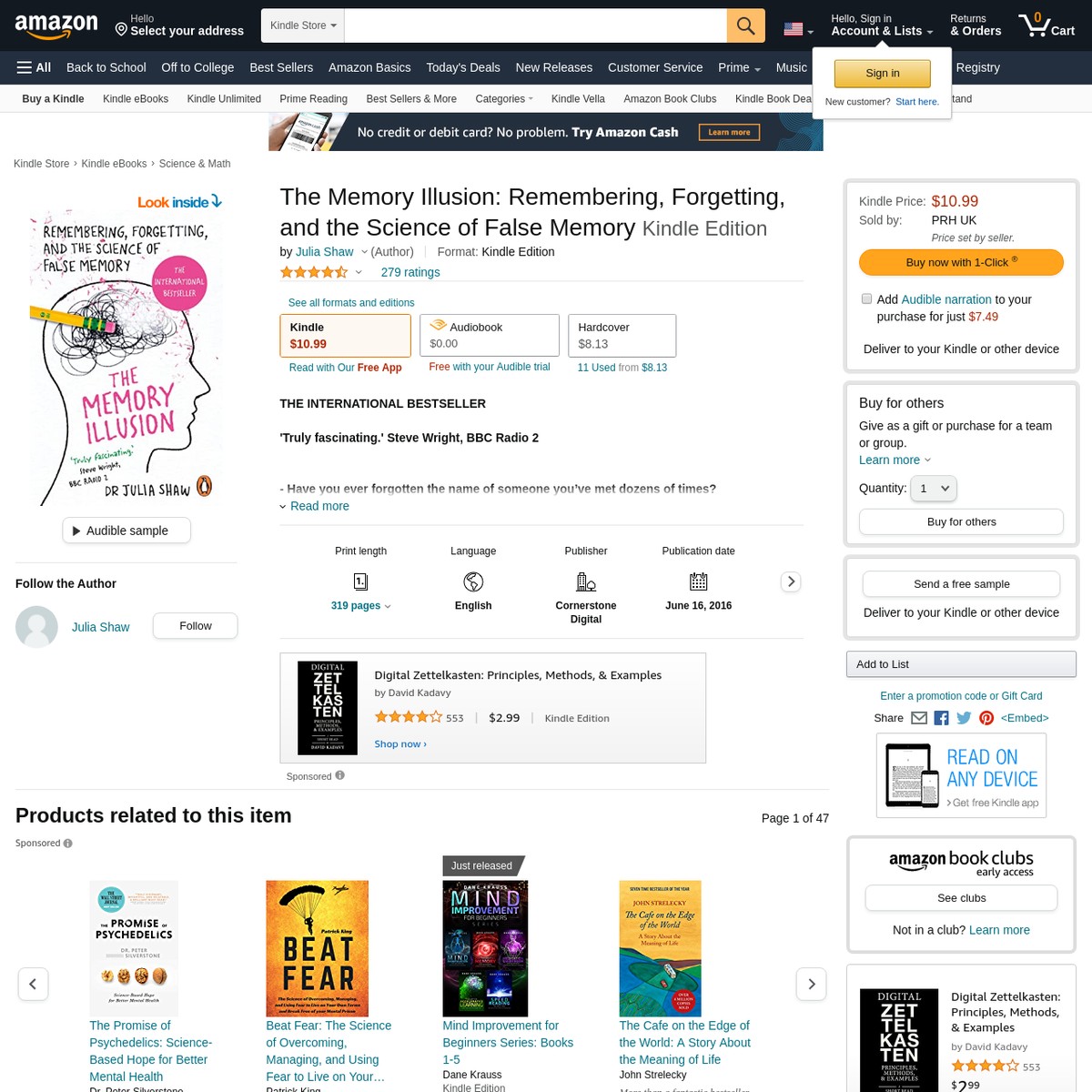Expand the Kindle Store search category dropdown
This screenshot has height=1092, width=1092.
click(x=303, y=25)
